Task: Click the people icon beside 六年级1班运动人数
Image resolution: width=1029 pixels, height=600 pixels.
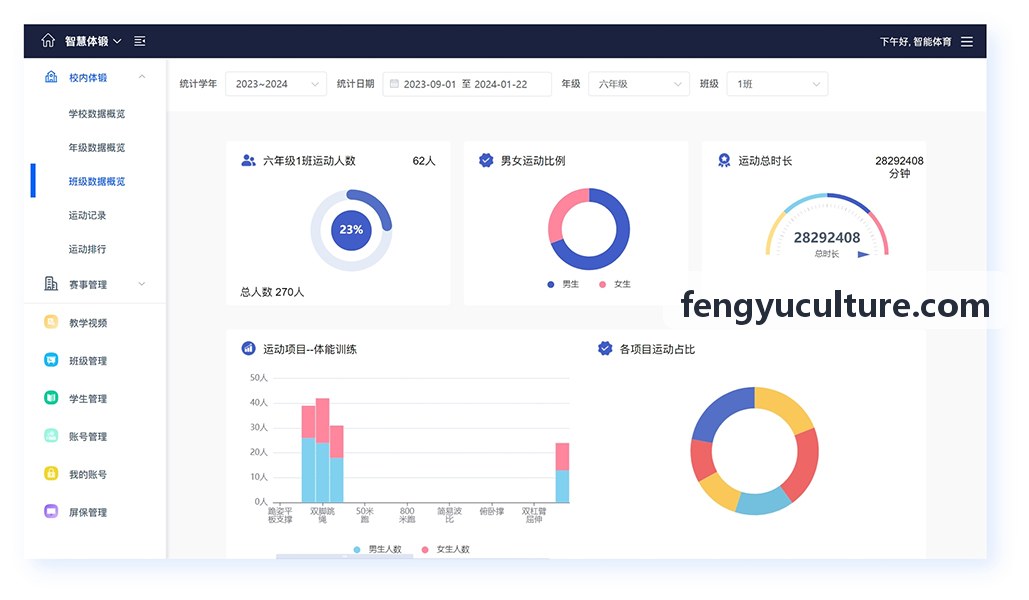Action: point(248,160)
